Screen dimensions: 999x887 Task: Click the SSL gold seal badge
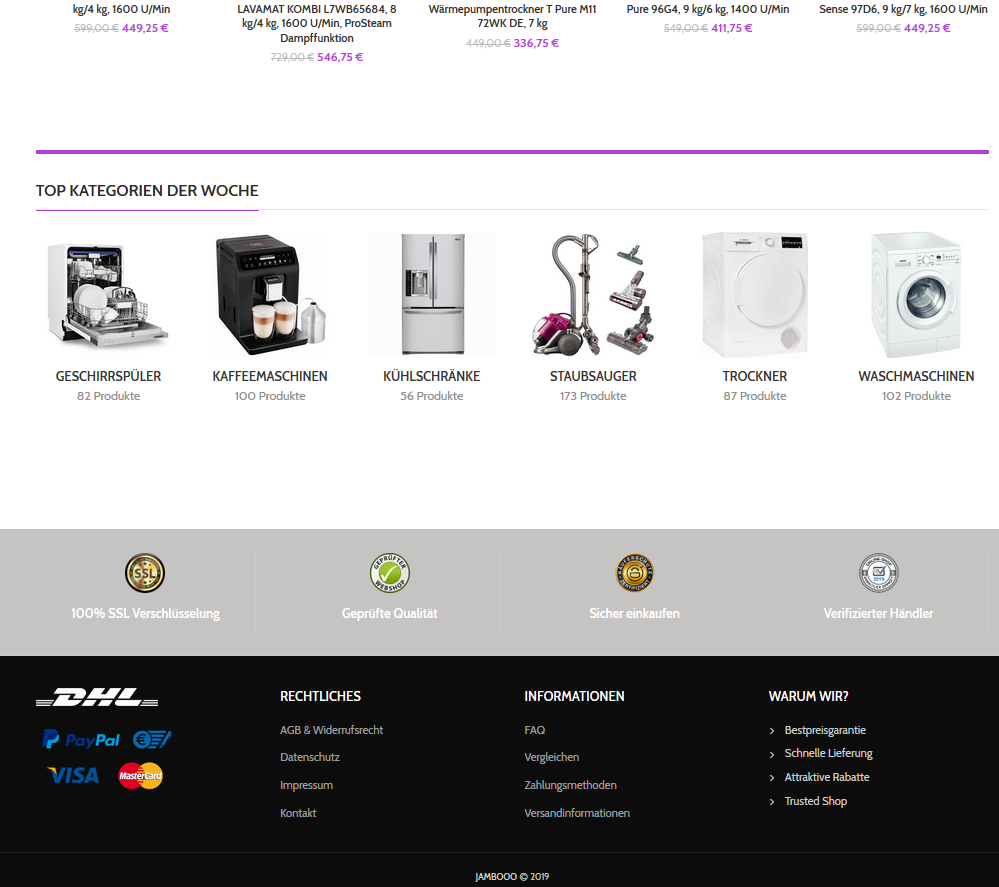(145, 573)
